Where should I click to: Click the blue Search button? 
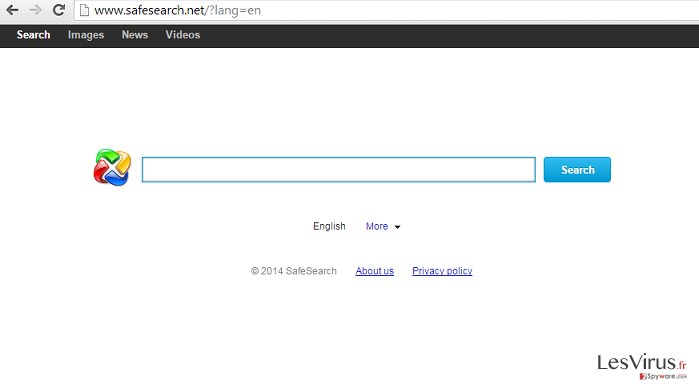577,169
